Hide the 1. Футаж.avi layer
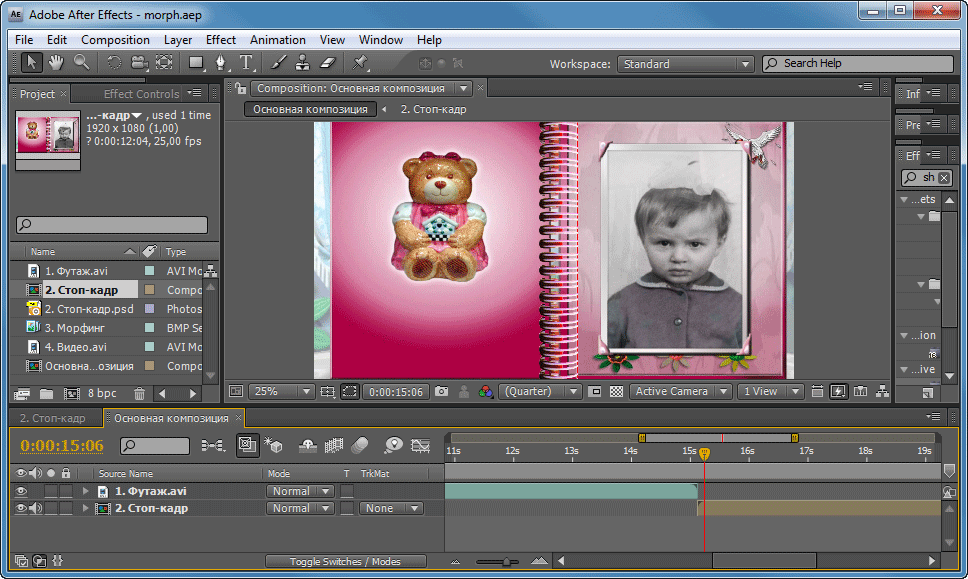The width and height of the screenshot is (968, 579). 21,491
